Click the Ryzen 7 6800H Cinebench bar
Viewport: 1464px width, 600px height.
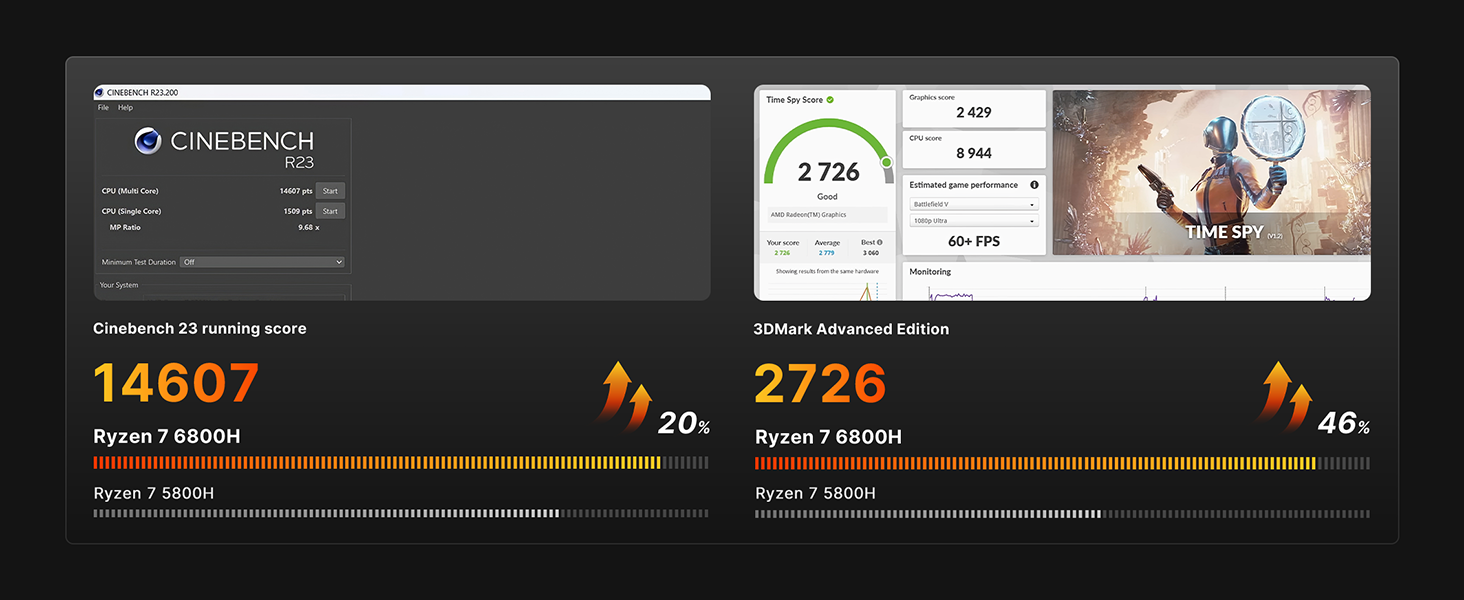tap(401, 463)
